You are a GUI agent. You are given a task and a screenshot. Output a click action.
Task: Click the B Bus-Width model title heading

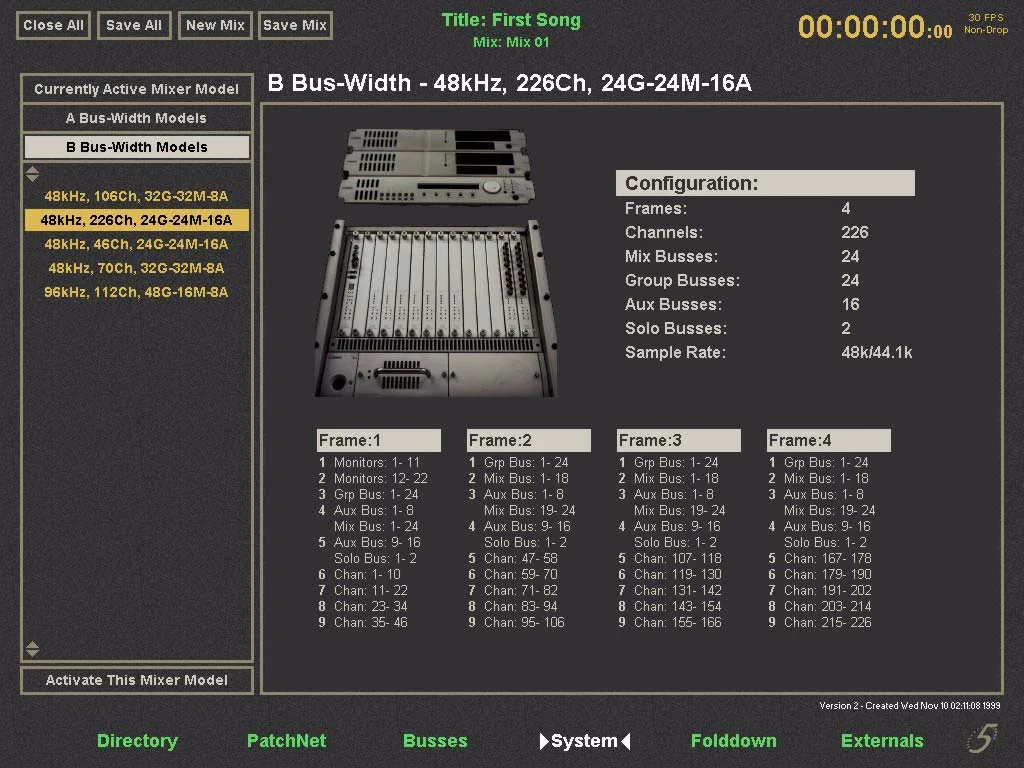point(509,83)
